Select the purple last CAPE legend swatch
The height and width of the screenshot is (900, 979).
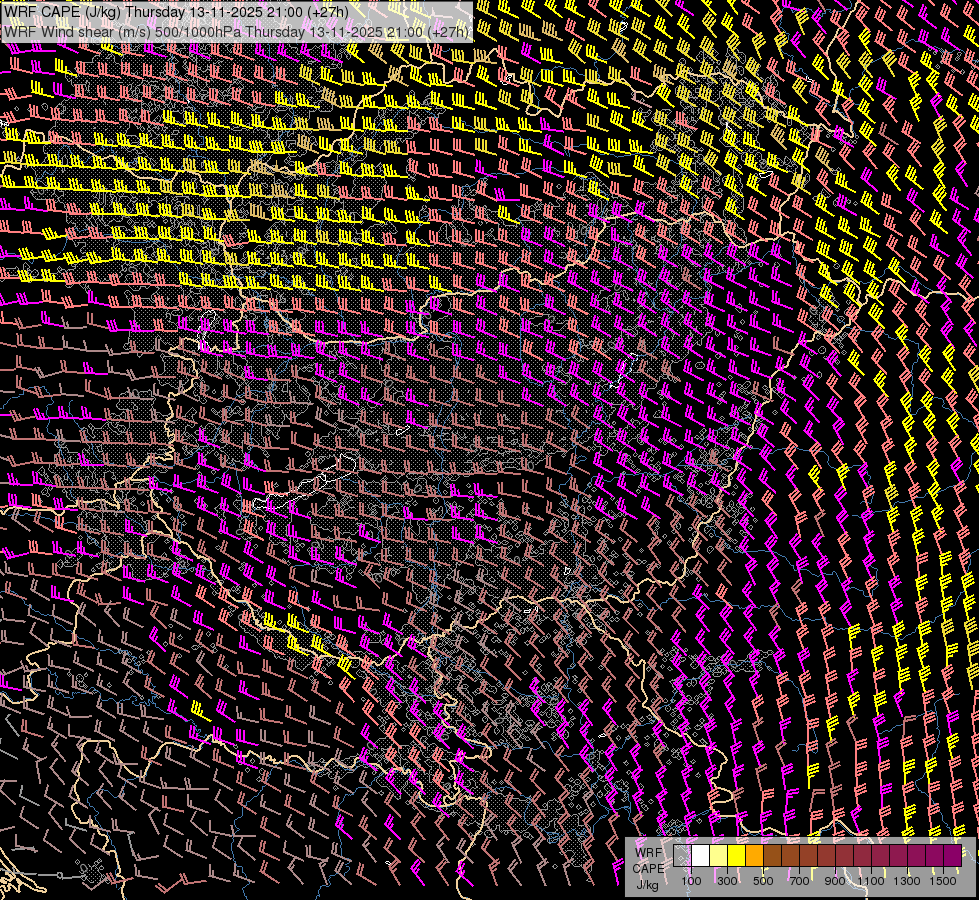click(x=953, y=856)
